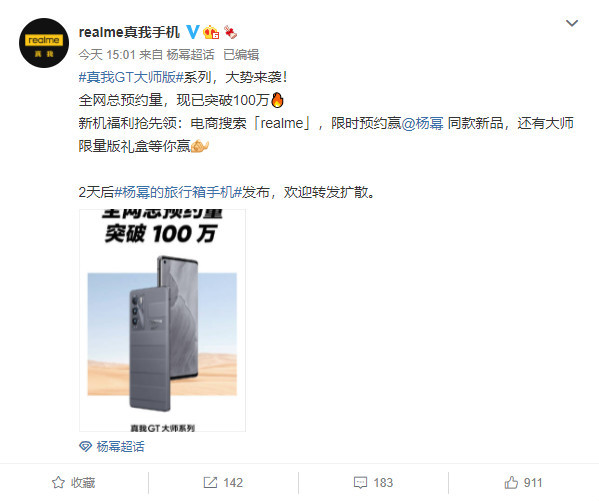
Task: Click the star favorite icon
Action: 58,482
